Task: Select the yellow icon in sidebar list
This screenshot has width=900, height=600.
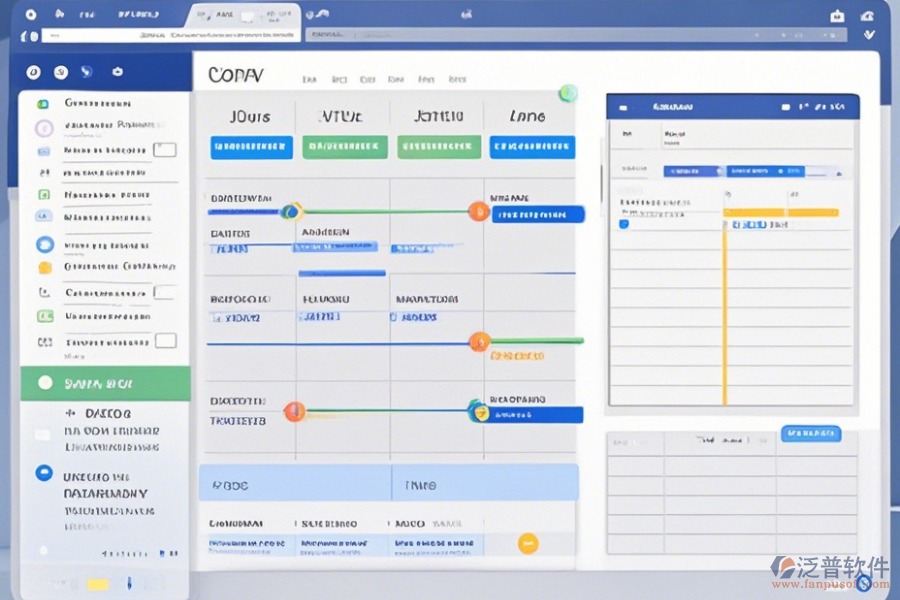Action: [x=45, y=267]
